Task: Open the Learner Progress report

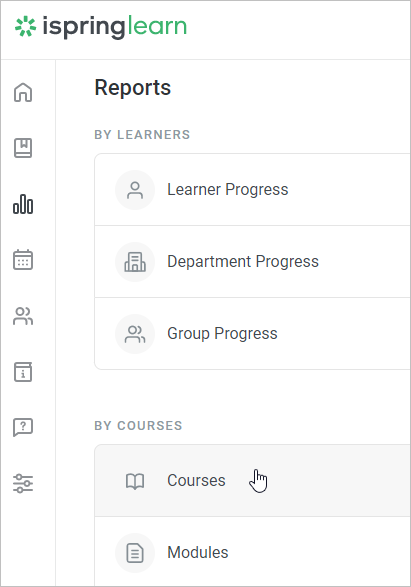Action: tap(253, 189)
